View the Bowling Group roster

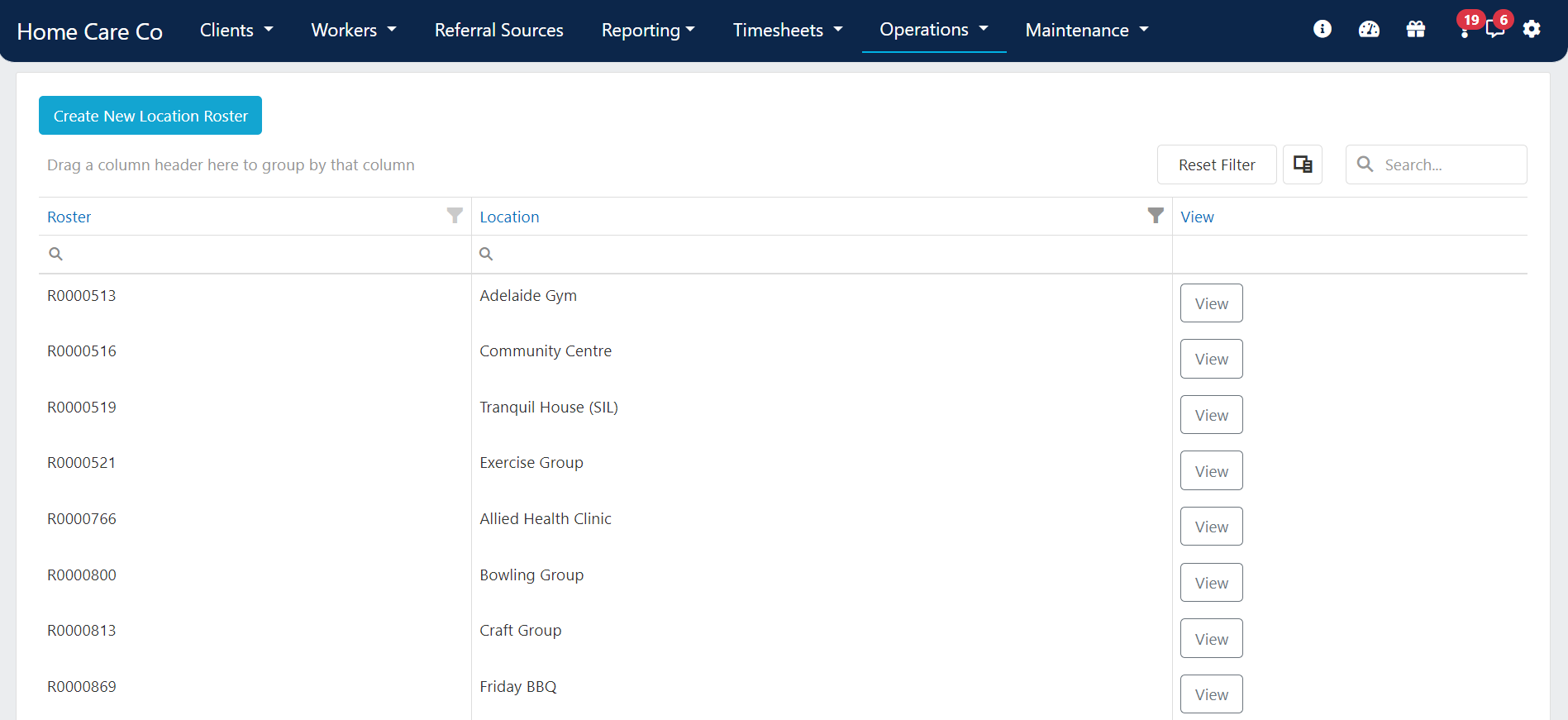(1212, 583)
